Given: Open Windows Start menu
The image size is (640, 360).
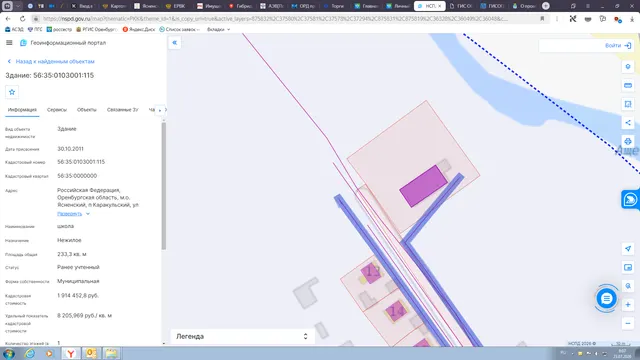Looking at the screenshot, I should tap(9, 353).
